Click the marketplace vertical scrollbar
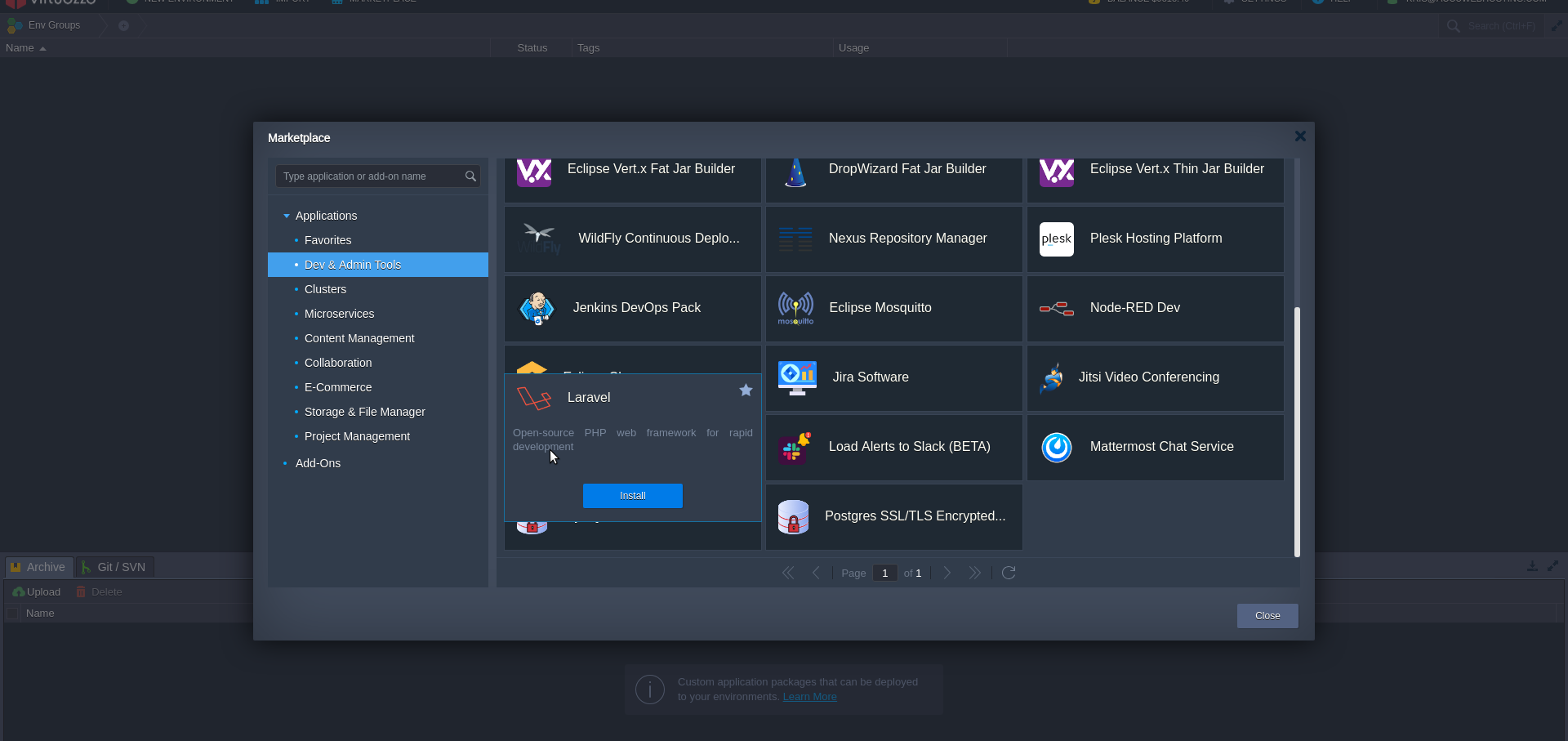1568x741 pixels. point(1297,431)
